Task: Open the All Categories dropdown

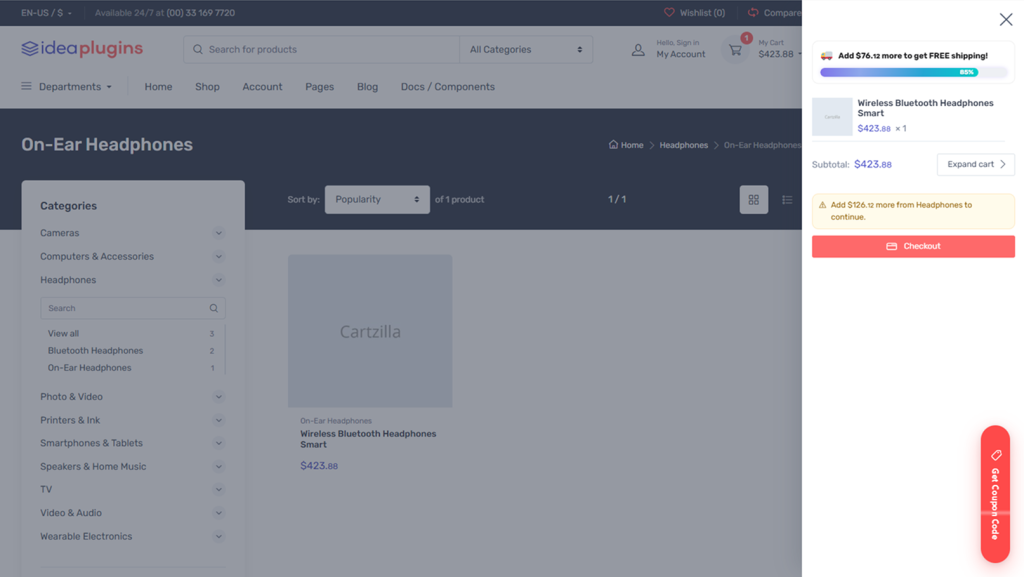Action: (526, 50)
